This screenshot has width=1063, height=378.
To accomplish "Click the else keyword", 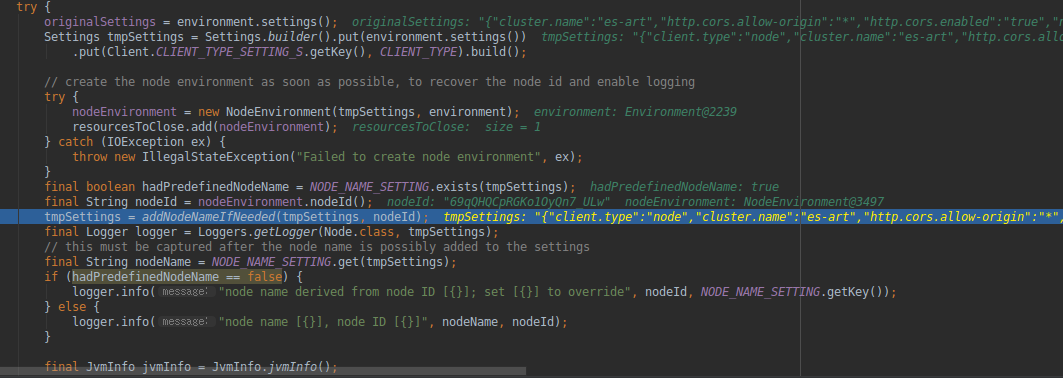I will [x=73, y=307].
